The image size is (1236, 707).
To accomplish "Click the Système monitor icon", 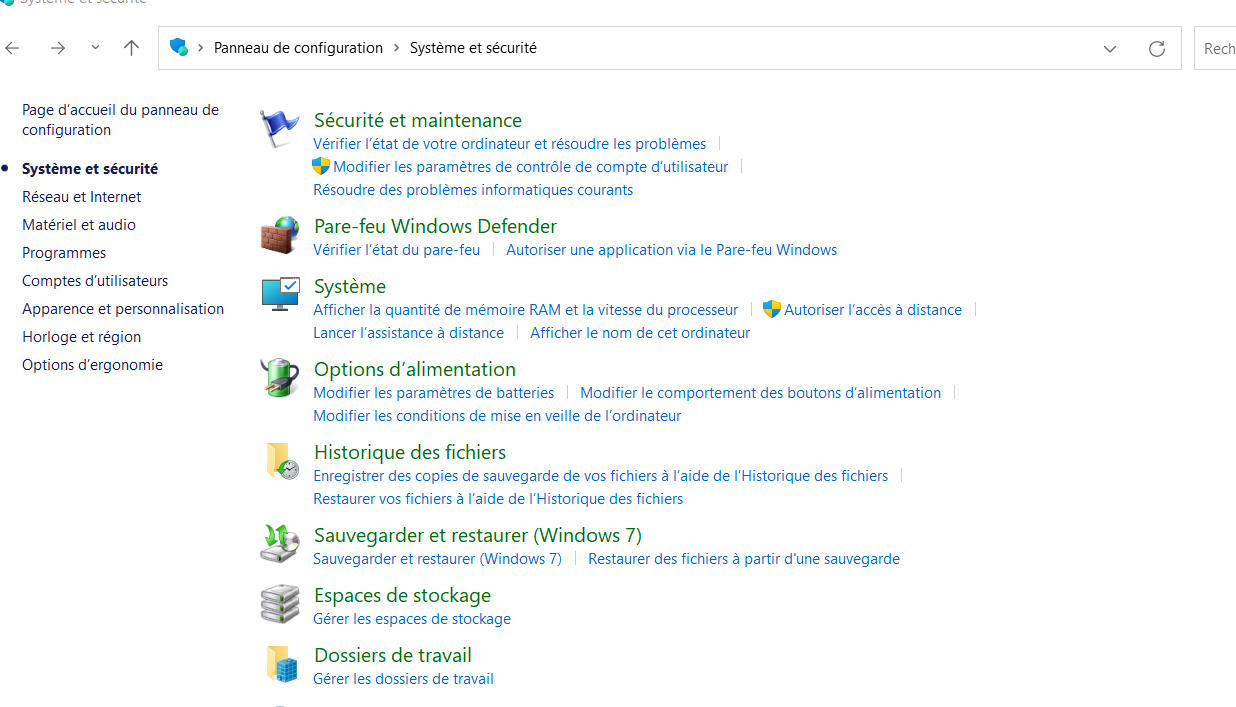I will 279,294.
